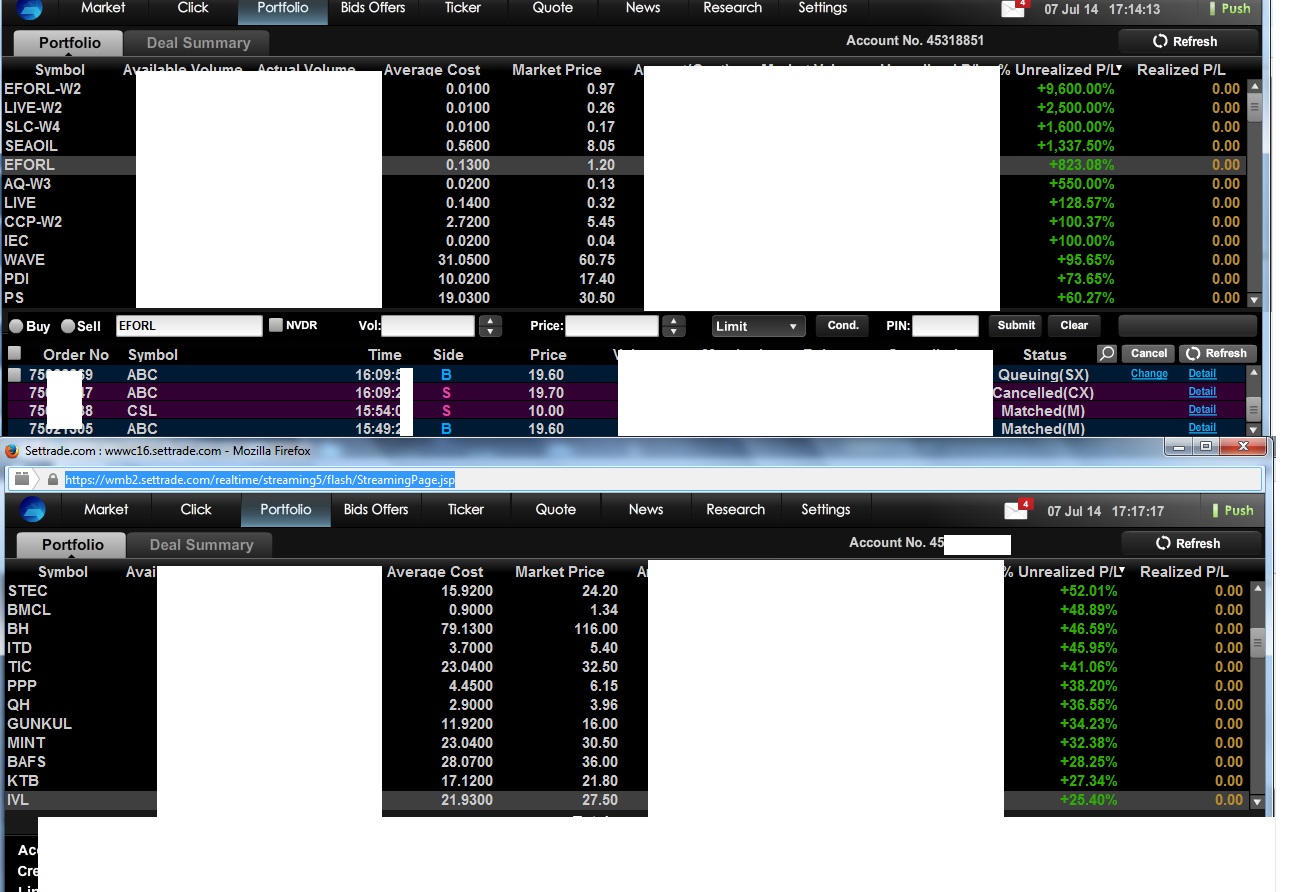Switch to Deal Summary tab in Firefox window
1308x892 pixels.
[201, 545]
